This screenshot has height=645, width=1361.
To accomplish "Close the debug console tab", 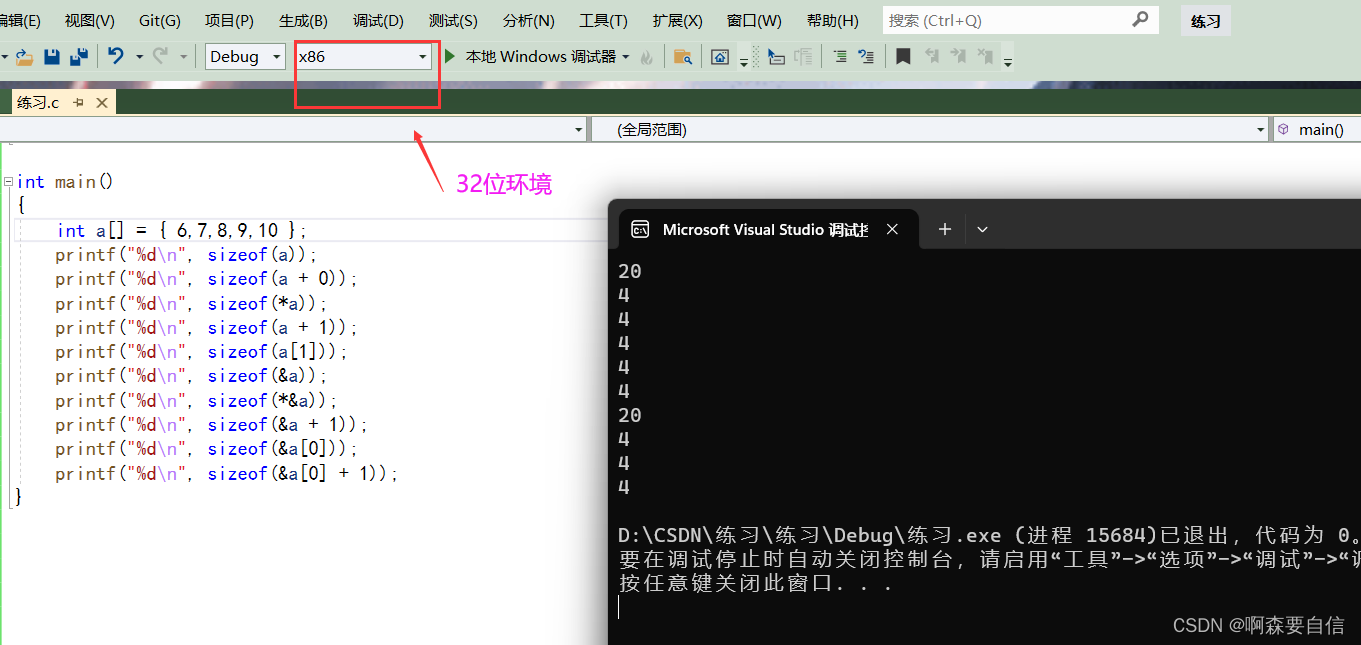I will click(x=892, y=229).
